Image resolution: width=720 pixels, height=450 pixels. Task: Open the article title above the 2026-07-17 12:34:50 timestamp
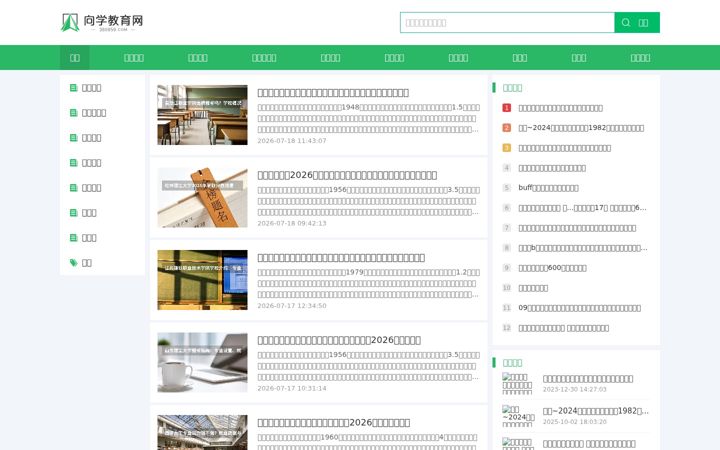[x=341, y=258]
